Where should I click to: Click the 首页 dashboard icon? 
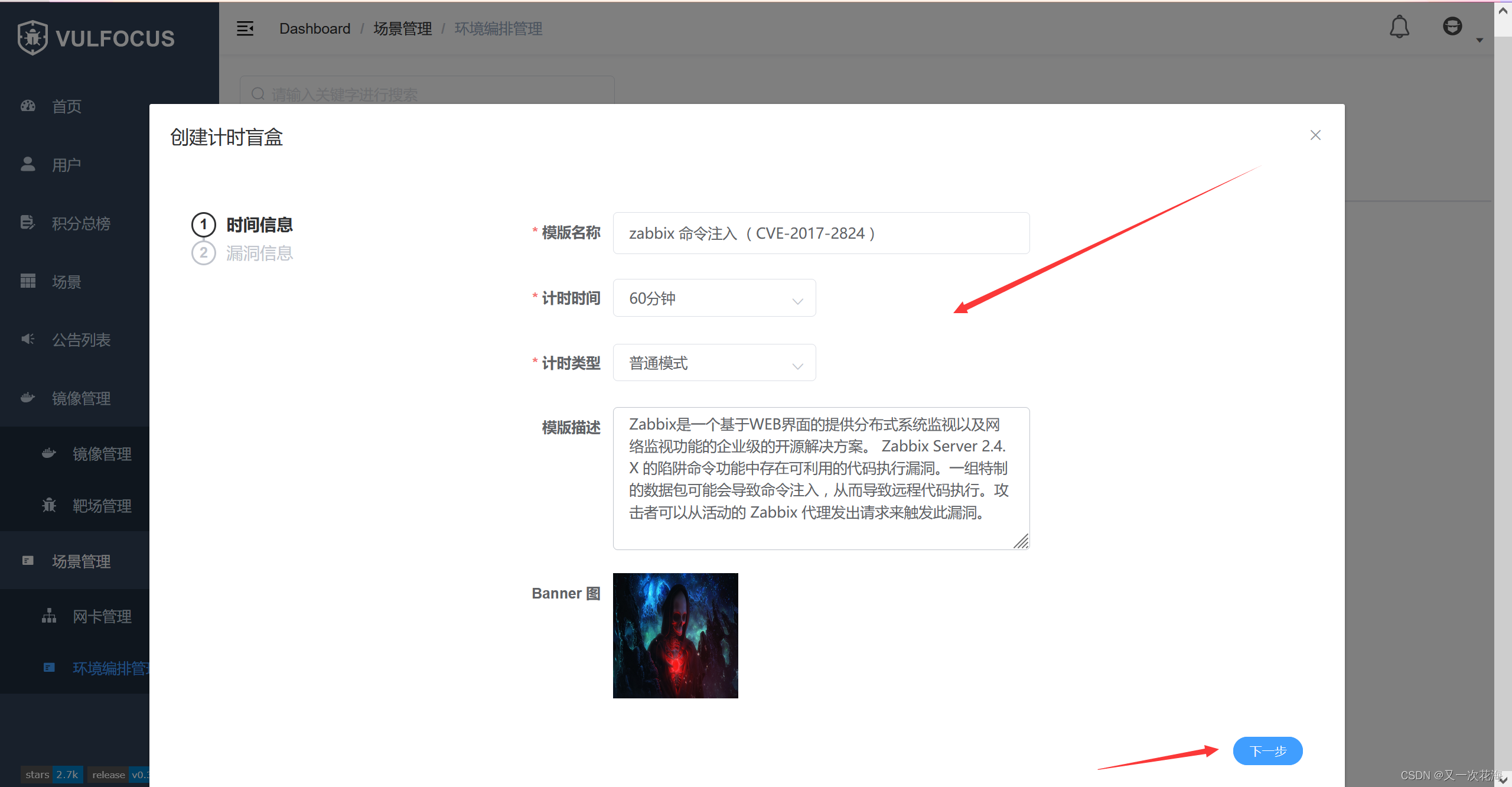click(x=28, y=106)
